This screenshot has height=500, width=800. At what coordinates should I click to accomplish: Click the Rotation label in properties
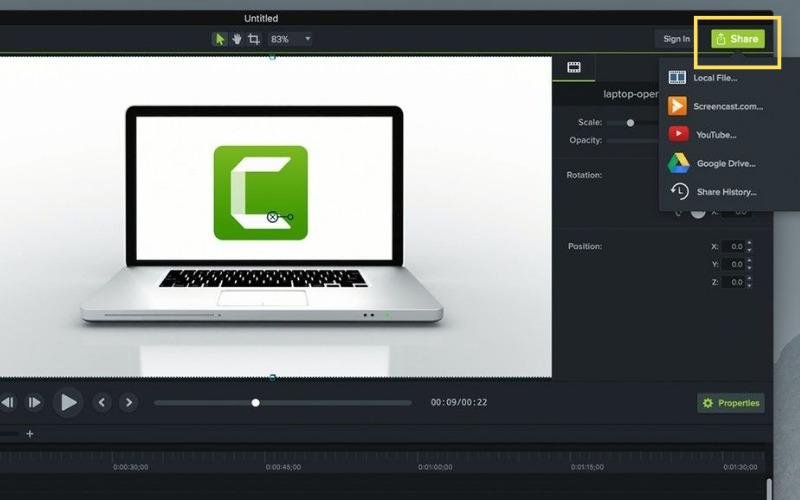(x=584, y=175)
